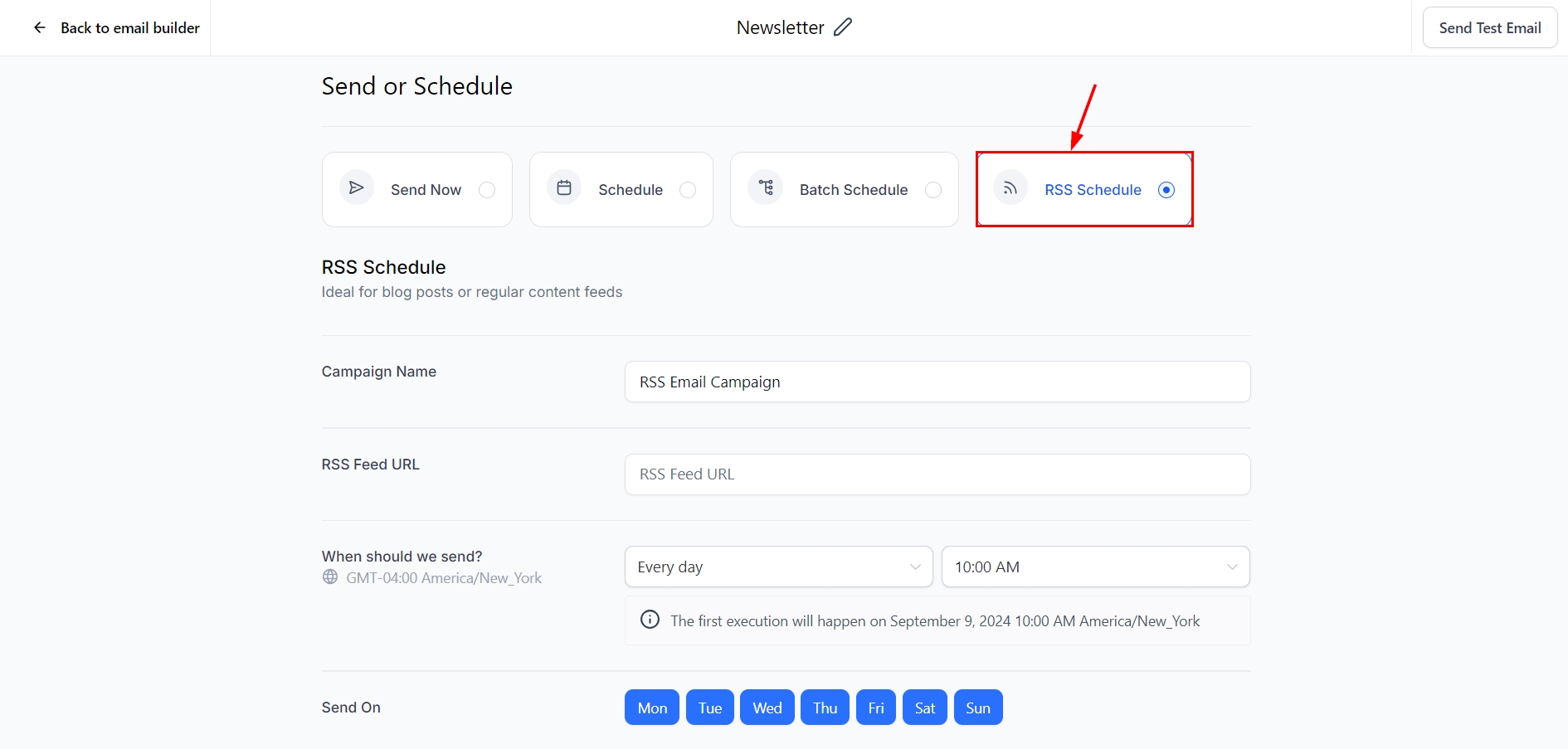
Task: Toggle the Mon day button
Action: [652, 708]
